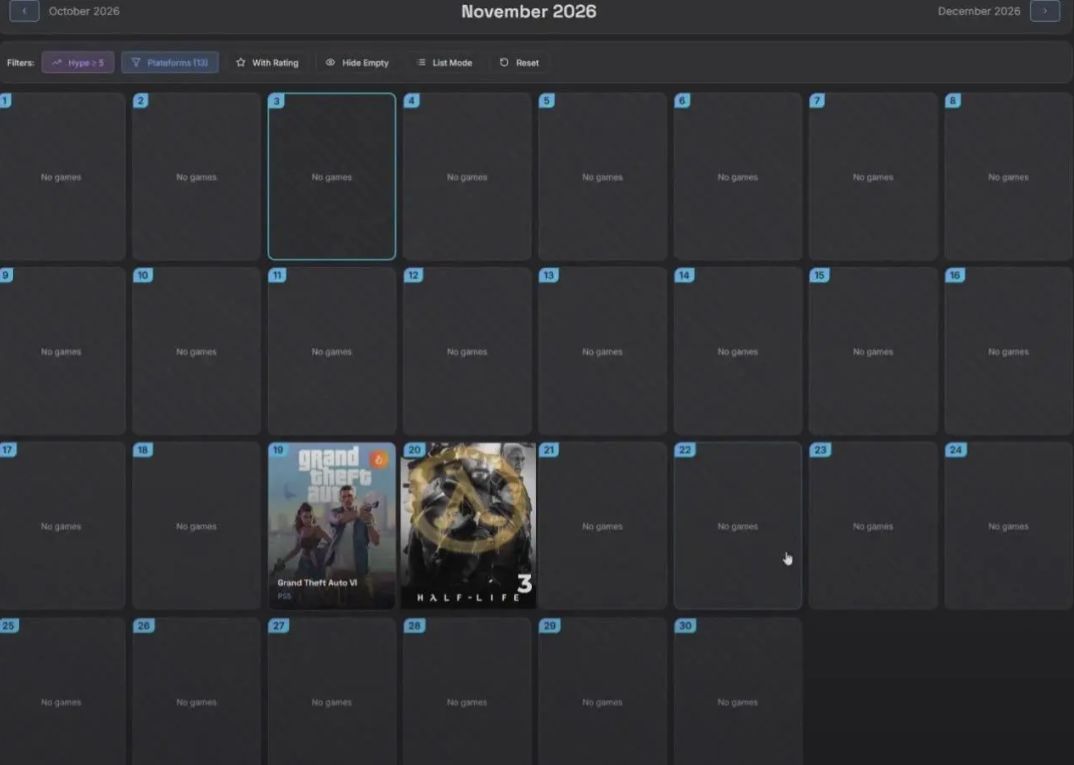Image resolution: width=1074 pixels, height=765 pixels.
Task: Open the Platforms (13) filter dropdown
Action: tap(170, 62)
